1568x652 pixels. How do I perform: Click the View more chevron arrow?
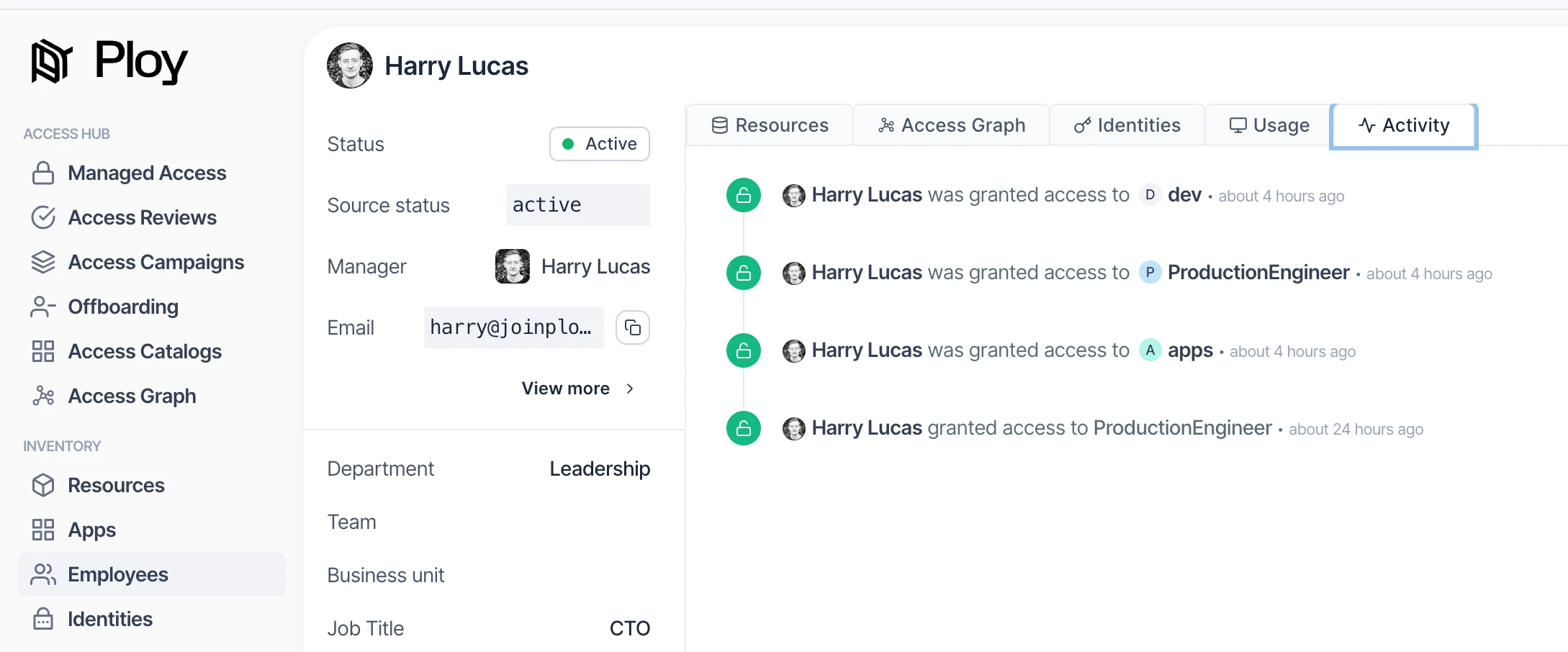point(630,389)
